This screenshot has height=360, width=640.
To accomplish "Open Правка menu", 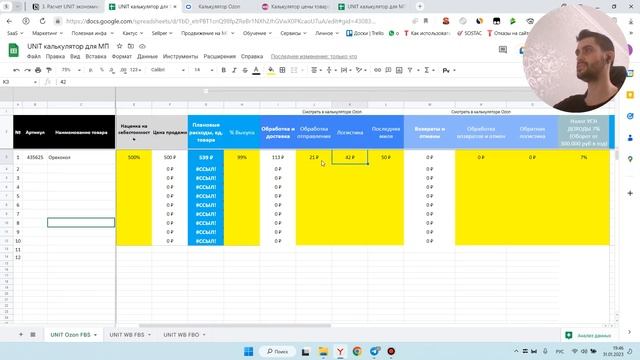I will pyautogui.click(x=55, y=56).
